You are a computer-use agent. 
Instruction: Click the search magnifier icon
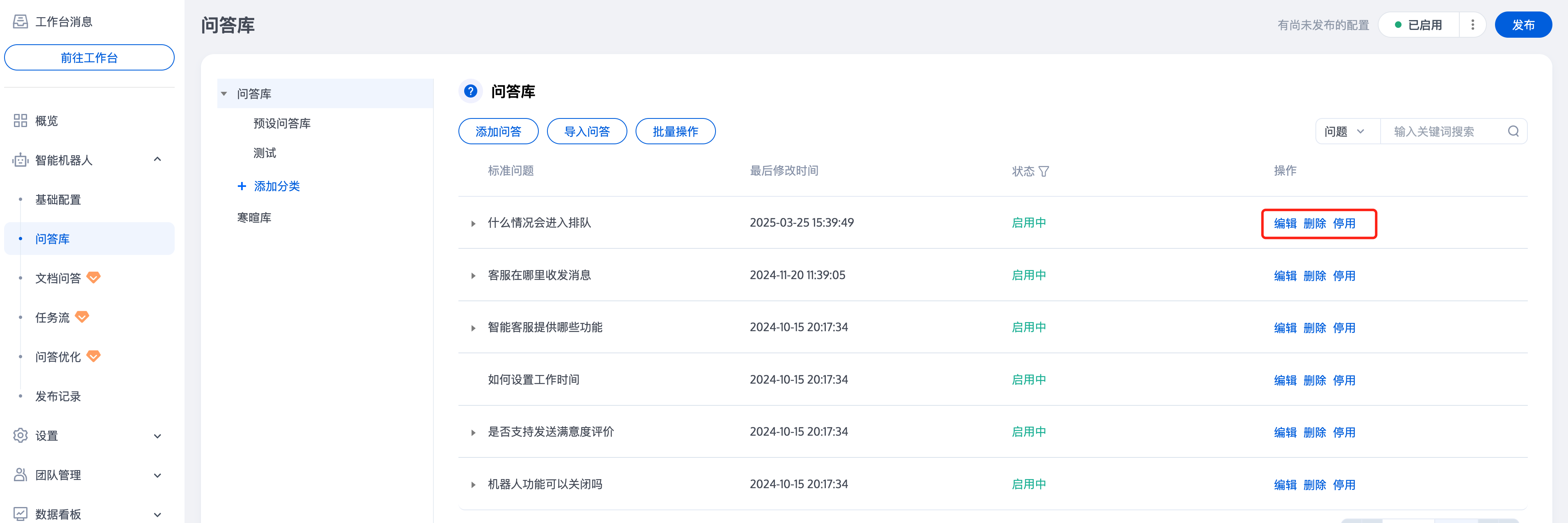1513,131
